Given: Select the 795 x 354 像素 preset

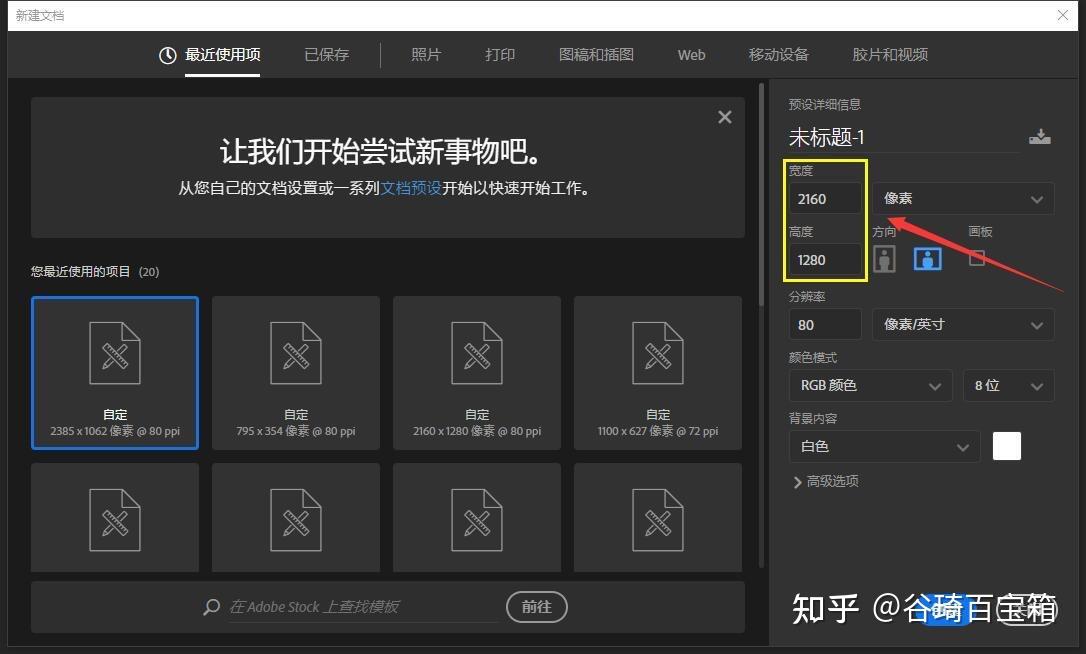Looking at the screenshot, I should point(296,373).
